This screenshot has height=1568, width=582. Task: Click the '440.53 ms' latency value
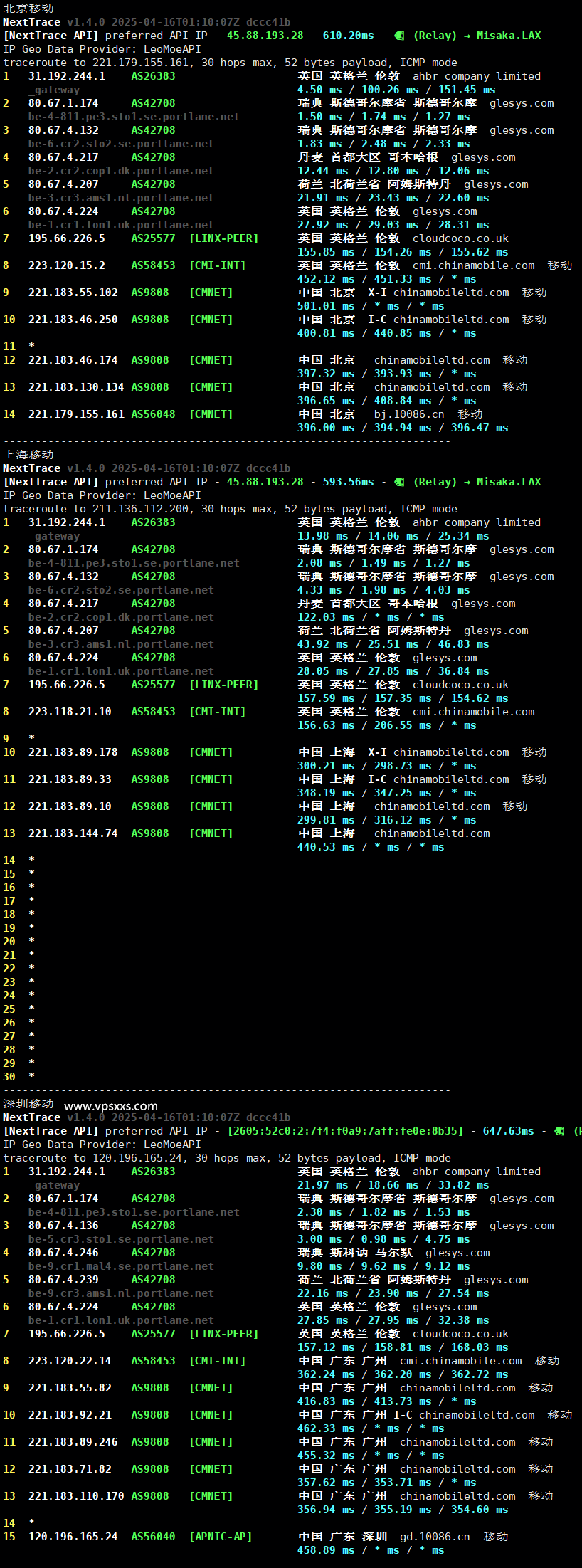326,847
